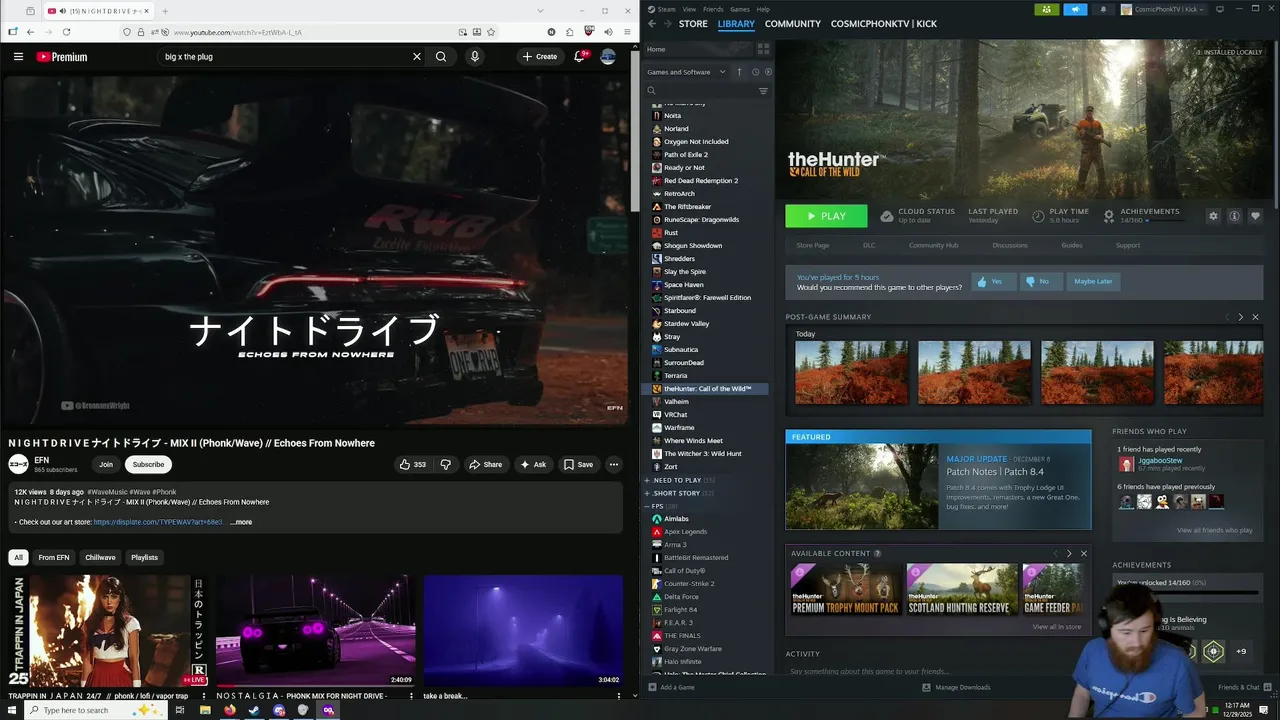Switch Steam library to grid collections view
Screen dimensions: 1280x720
pos(763,48)
